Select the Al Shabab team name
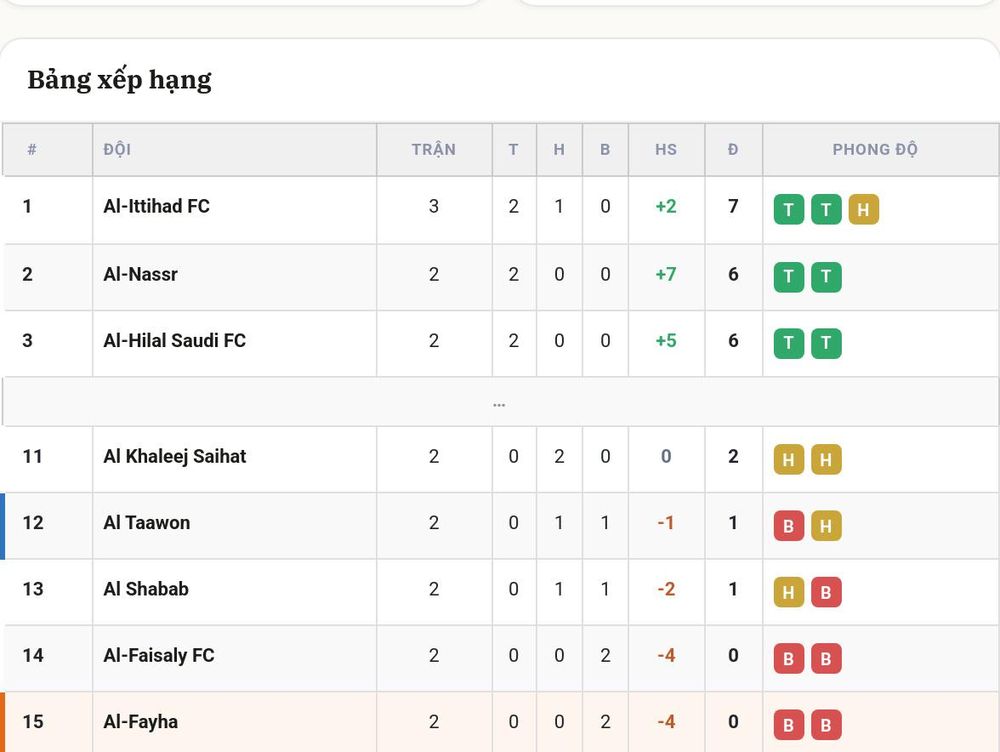Image resolution: width=1000 pixels, height=752 pixels. click(146, 589)
